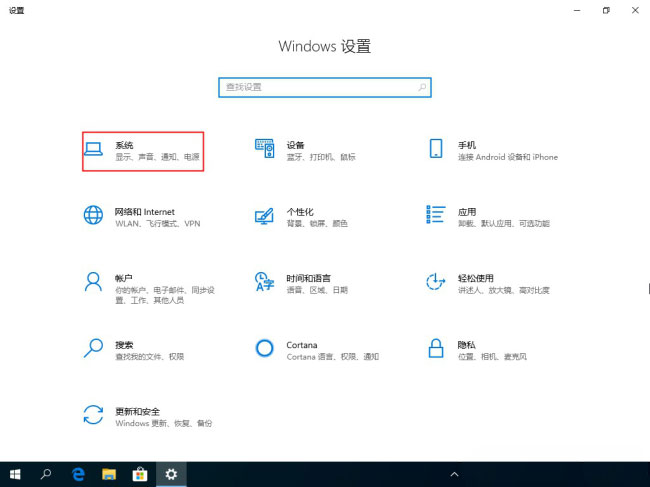
Task: Launch Microsoft Edge from the taskbar
Action: coord(78,474)
